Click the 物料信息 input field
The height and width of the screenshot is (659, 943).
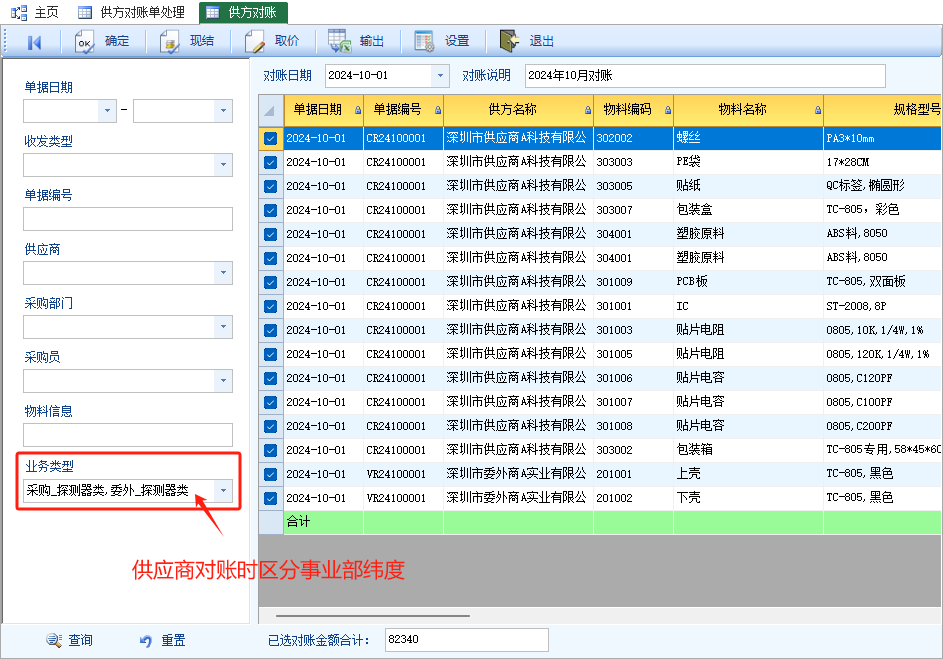click(127, 435)
